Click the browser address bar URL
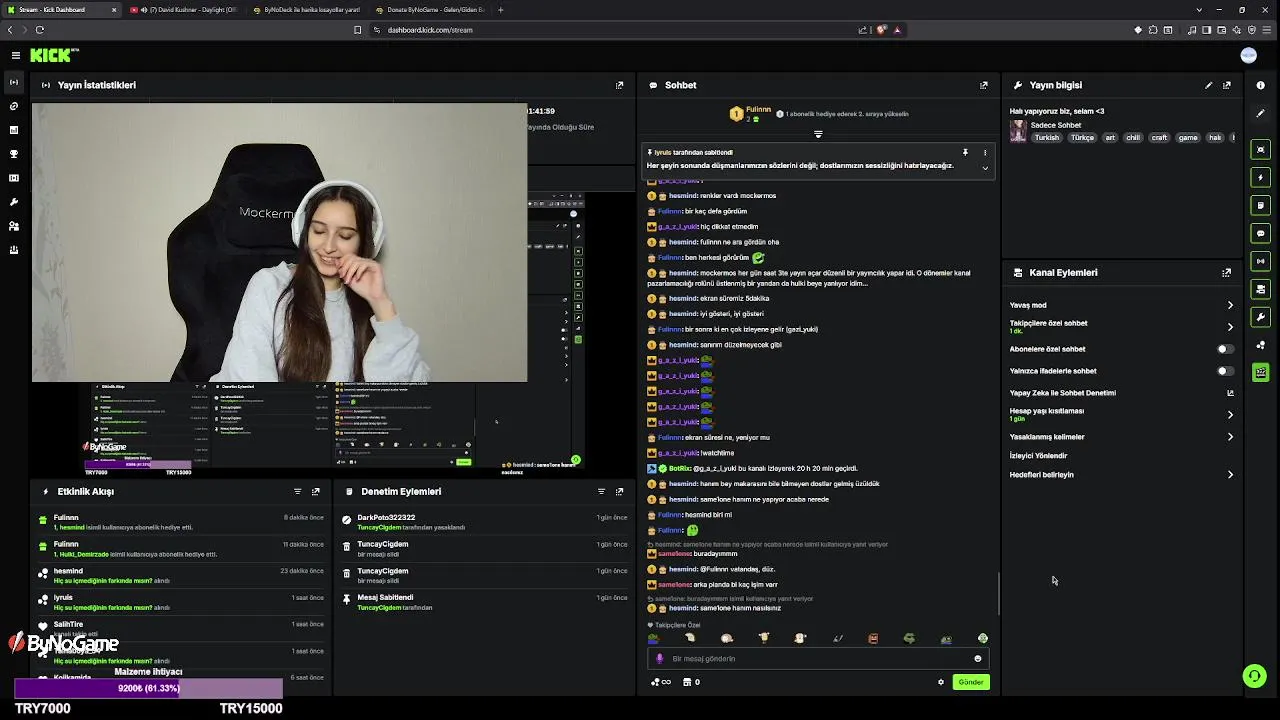This screenshot has height=720, width=1280. tap(430, 30)
